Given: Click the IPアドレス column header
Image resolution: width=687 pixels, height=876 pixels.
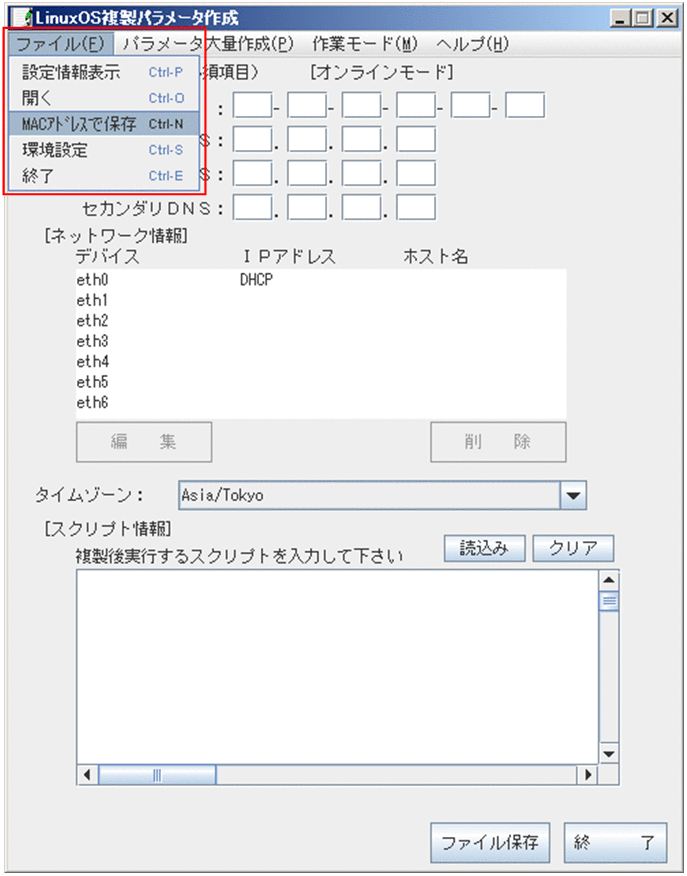Looking at the screenshot, I should (289, 256).
